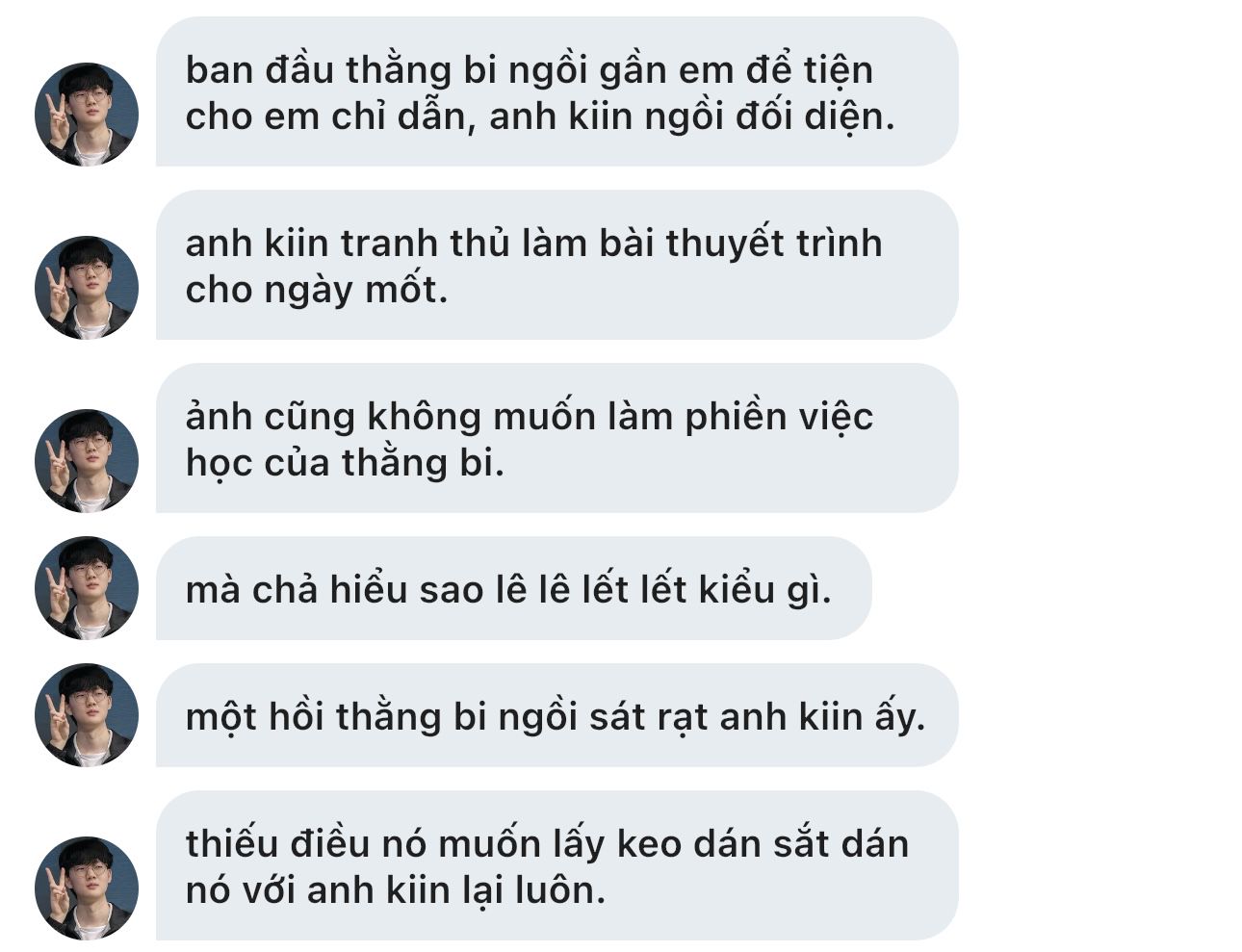Viewport: 1242px width, 952px height.
Task: Click the text line 'nó với anh kiin lại luôn.'
Action: 396,890
